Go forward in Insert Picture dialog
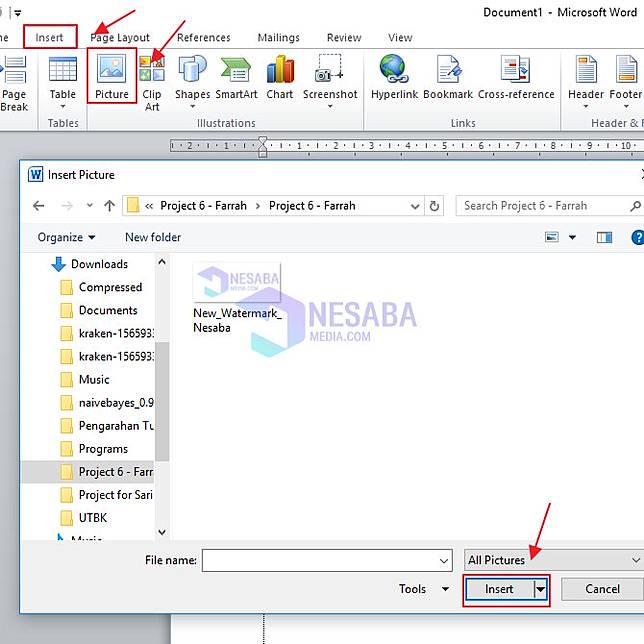The width and height of the screenshot is (644, 644). point(67,205)
